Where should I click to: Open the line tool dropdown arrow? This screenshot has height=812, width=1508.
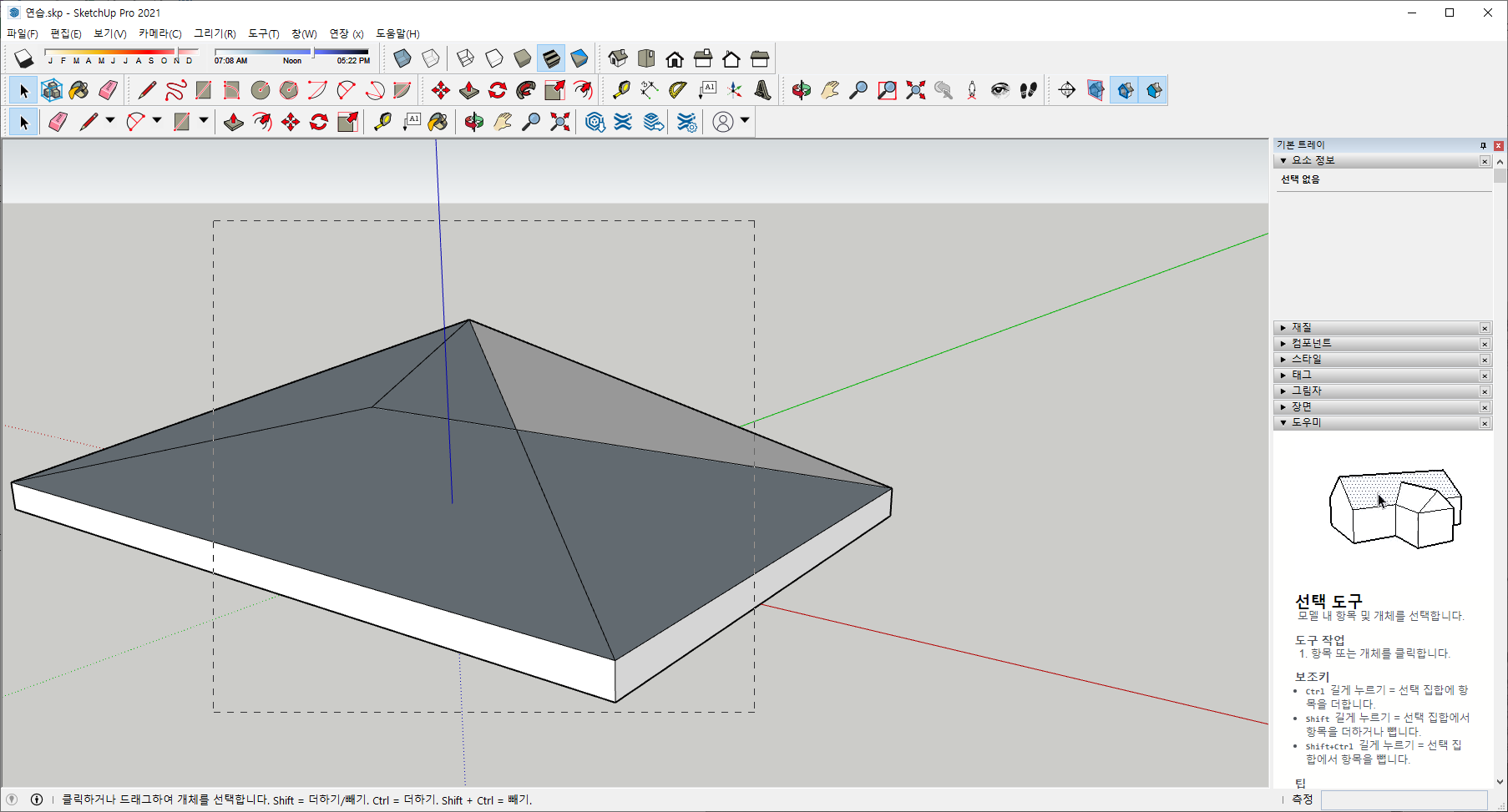pos(110,121)
